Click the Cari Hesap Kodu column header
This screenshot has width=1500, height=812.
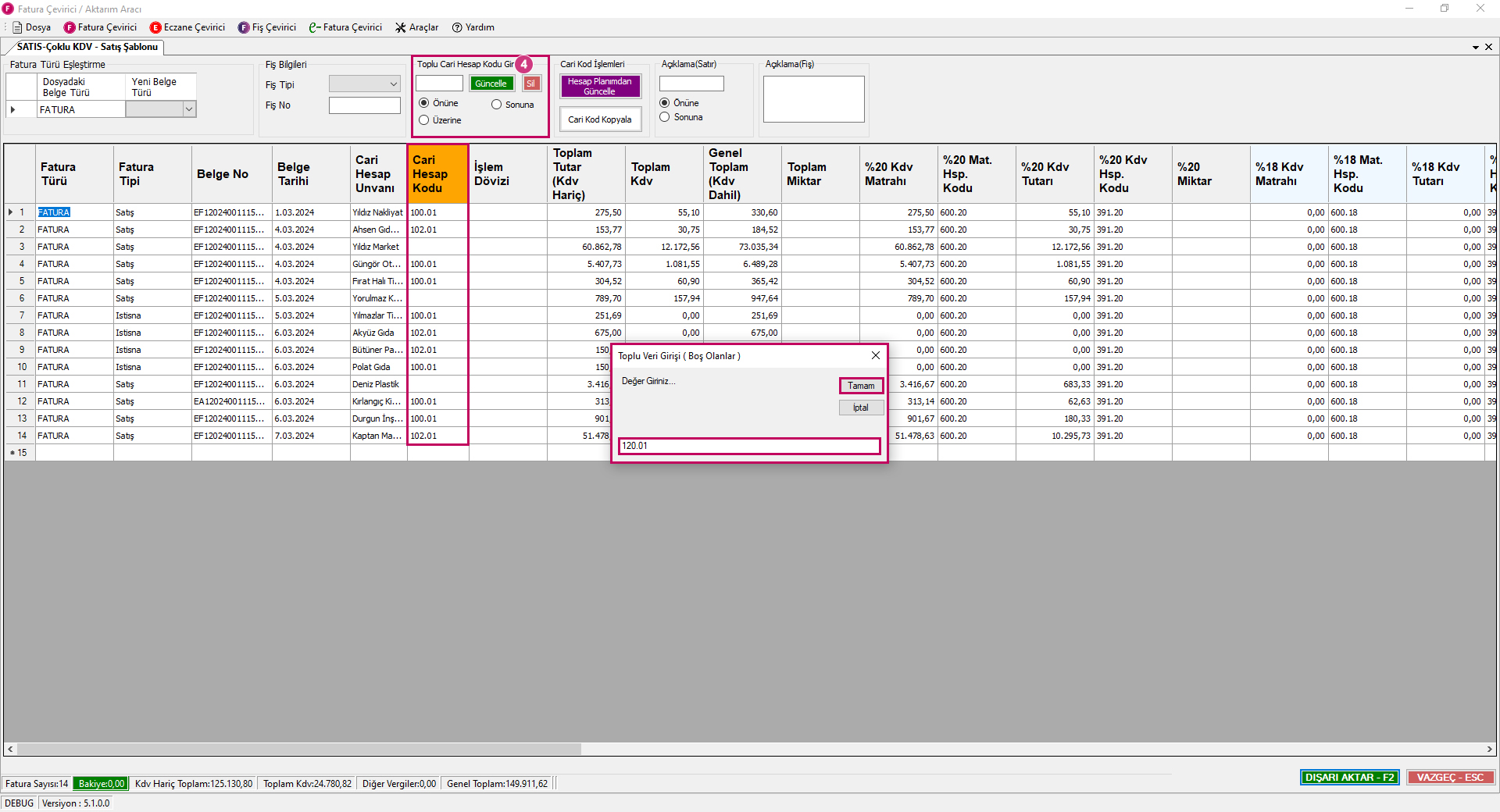click(x=437, y=174)
